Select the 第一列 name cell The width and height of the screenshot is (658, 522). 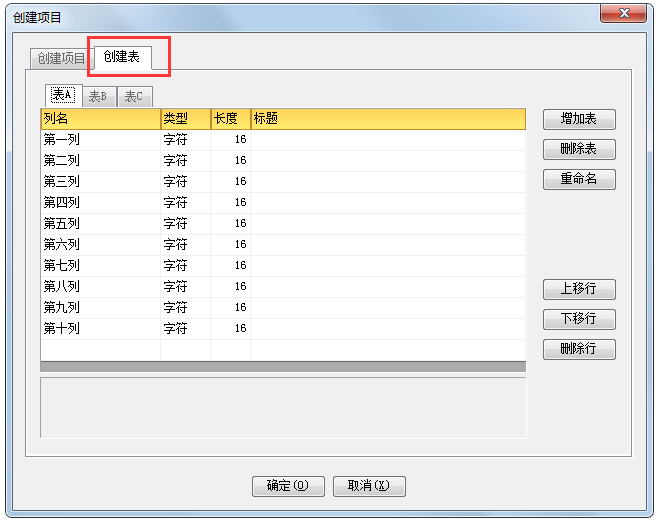tap(101, 140)
